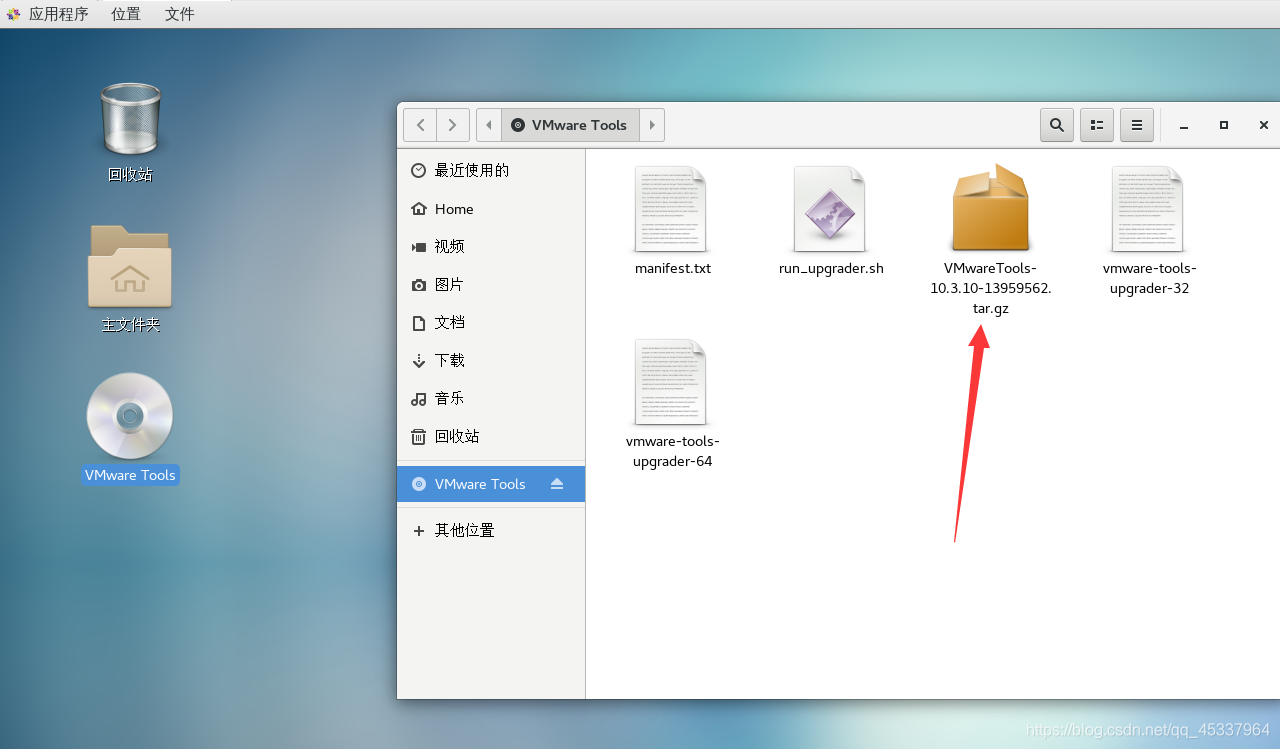1280x749 pixels.
Task: Select Home in the sidebar
Action: click(491, 209)
